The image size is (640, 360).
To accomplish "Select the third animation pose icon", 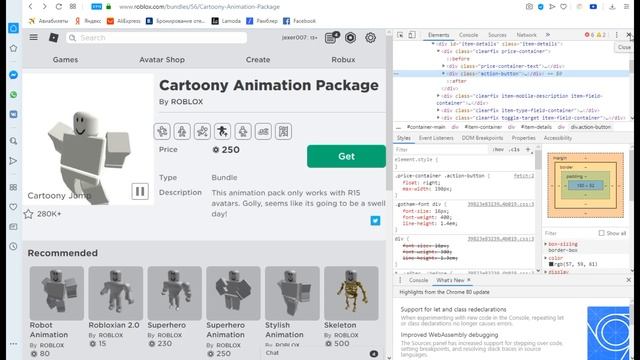I will point(202,131).
